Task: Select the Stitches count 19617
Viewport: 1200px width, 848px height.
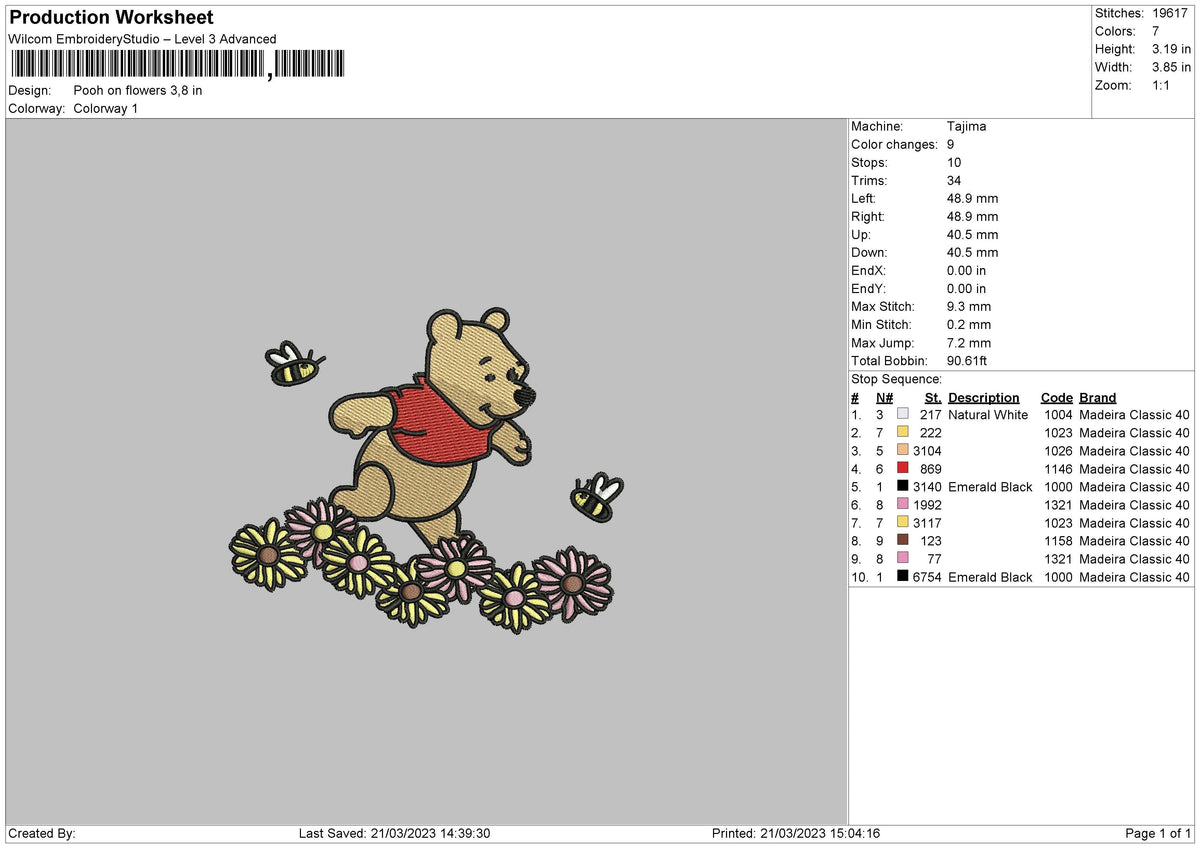Action: coord(1172,13)
